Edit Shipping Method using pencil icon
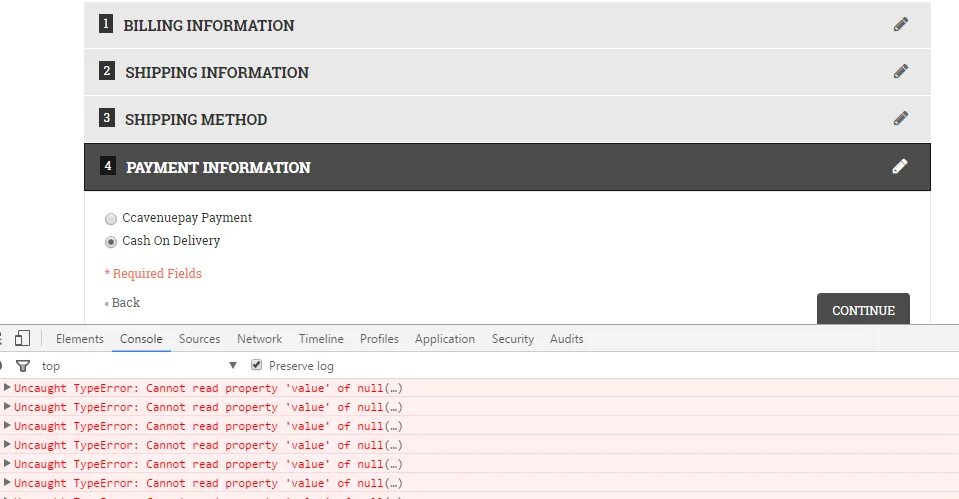 900,118
